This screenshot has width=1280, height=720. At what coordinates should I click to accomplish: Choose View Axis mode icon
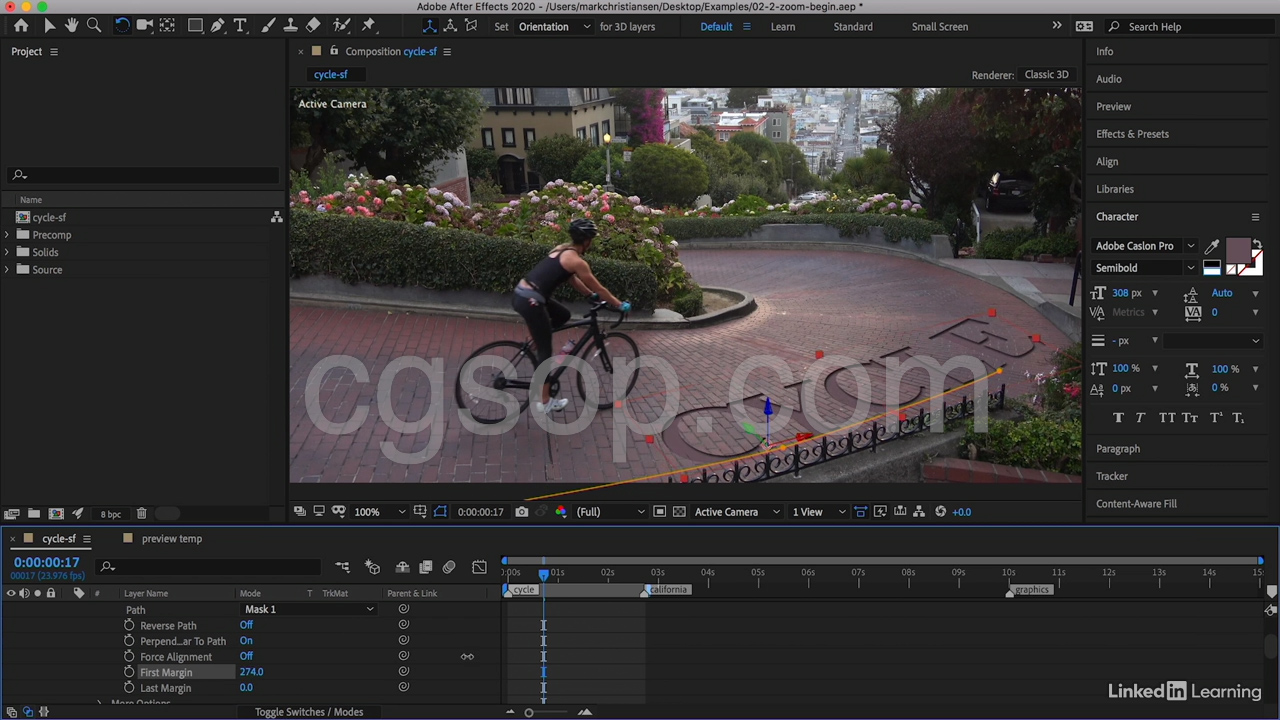point(472,26)
